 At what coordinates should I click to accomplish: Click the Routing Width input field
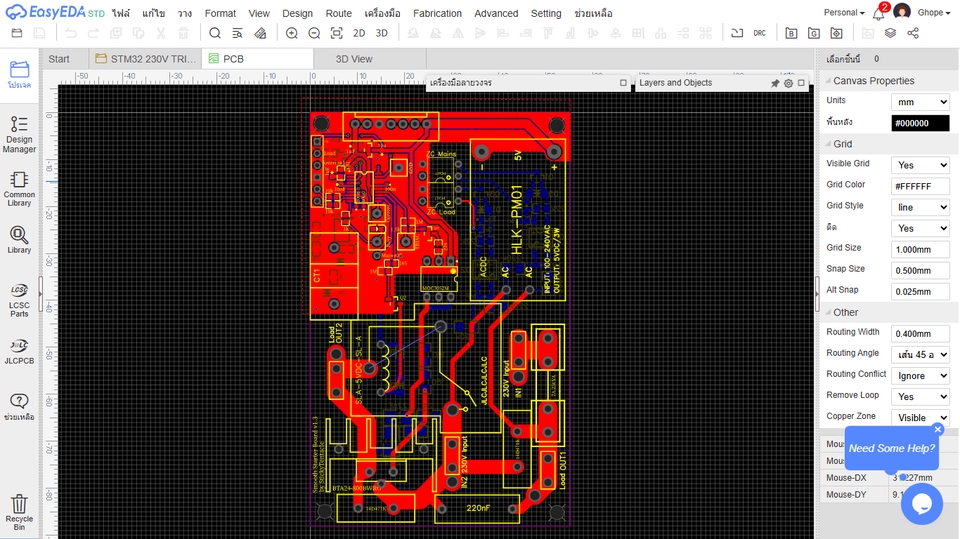pos(920,333)
